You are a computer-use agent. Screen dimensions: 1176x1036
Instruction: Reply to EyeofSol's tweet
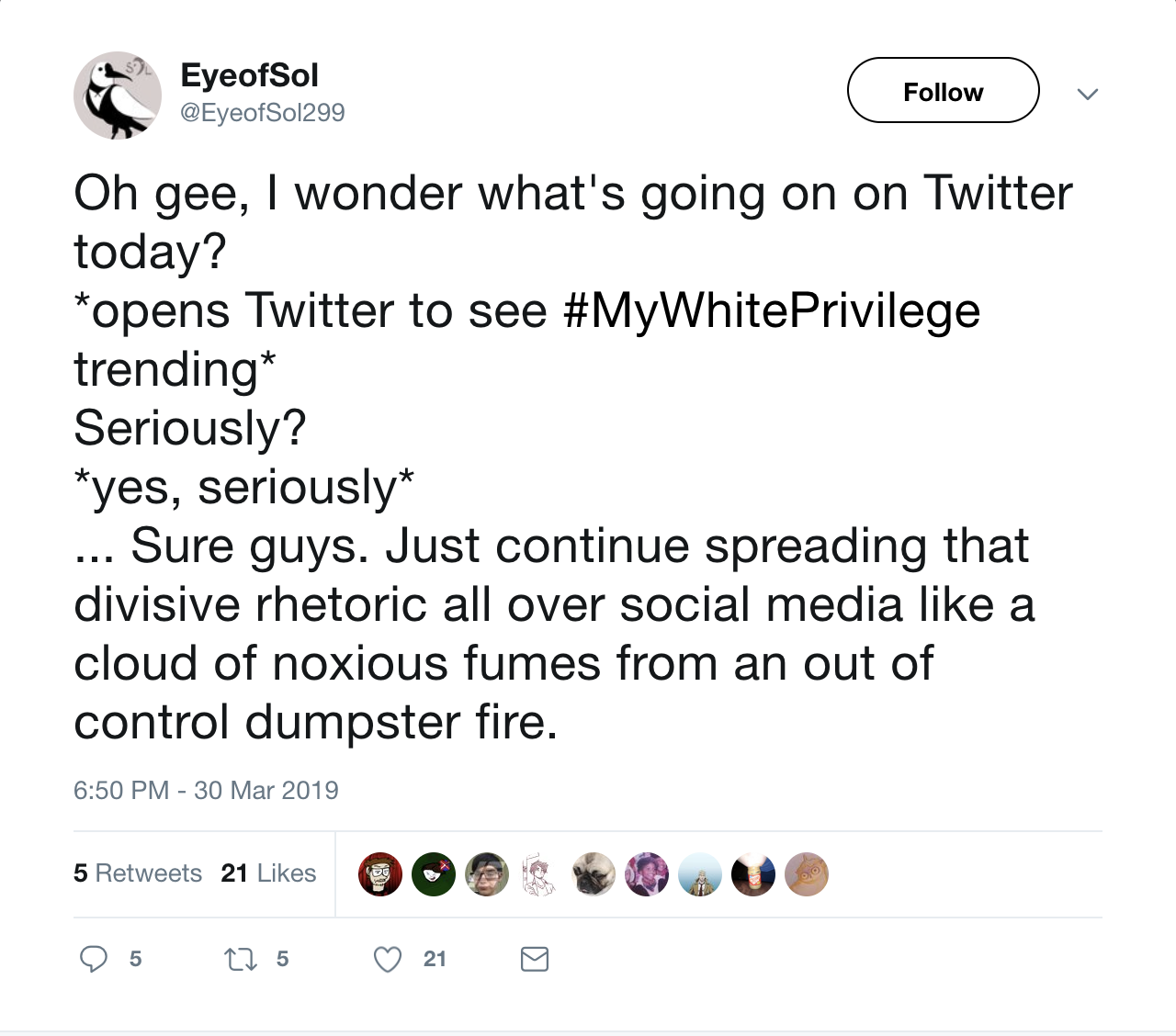pos(95,958)
